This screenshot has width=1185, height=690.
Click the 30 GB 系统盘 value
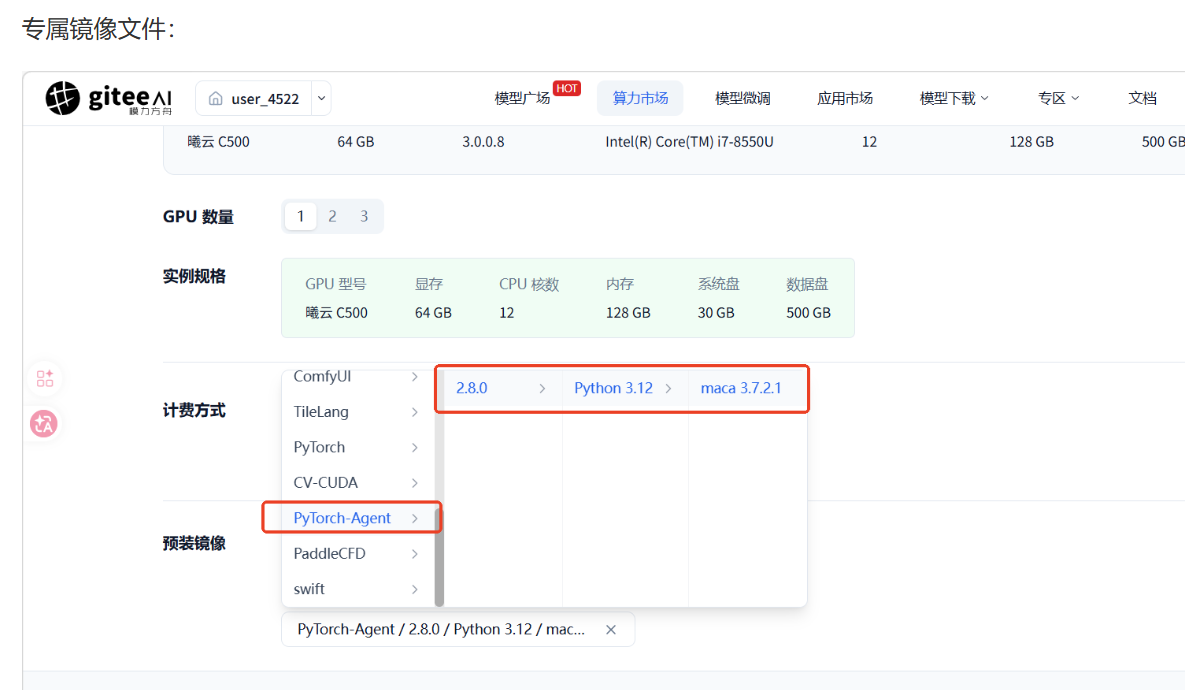pyautogui.click(x=716, y=313)
